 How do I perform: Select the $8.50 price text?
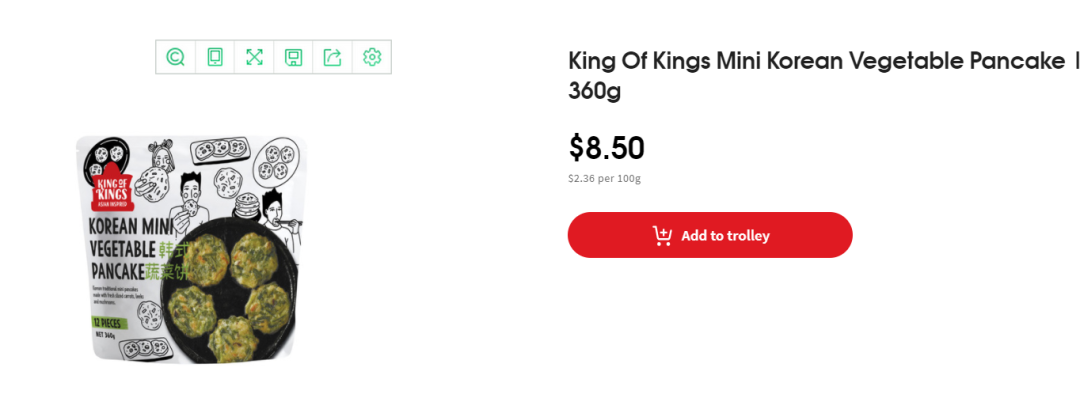click(x=606, y=148)
